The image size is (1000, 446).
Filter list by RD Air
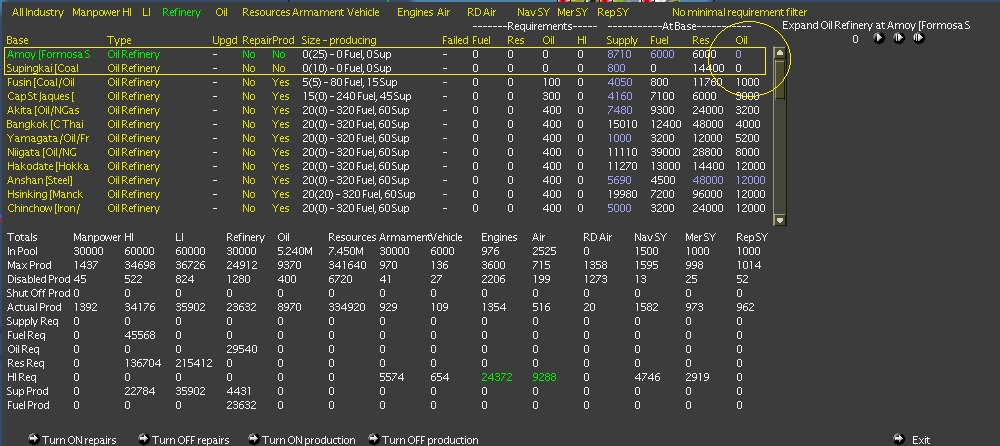pyautogui.click(x=482, y=12)
